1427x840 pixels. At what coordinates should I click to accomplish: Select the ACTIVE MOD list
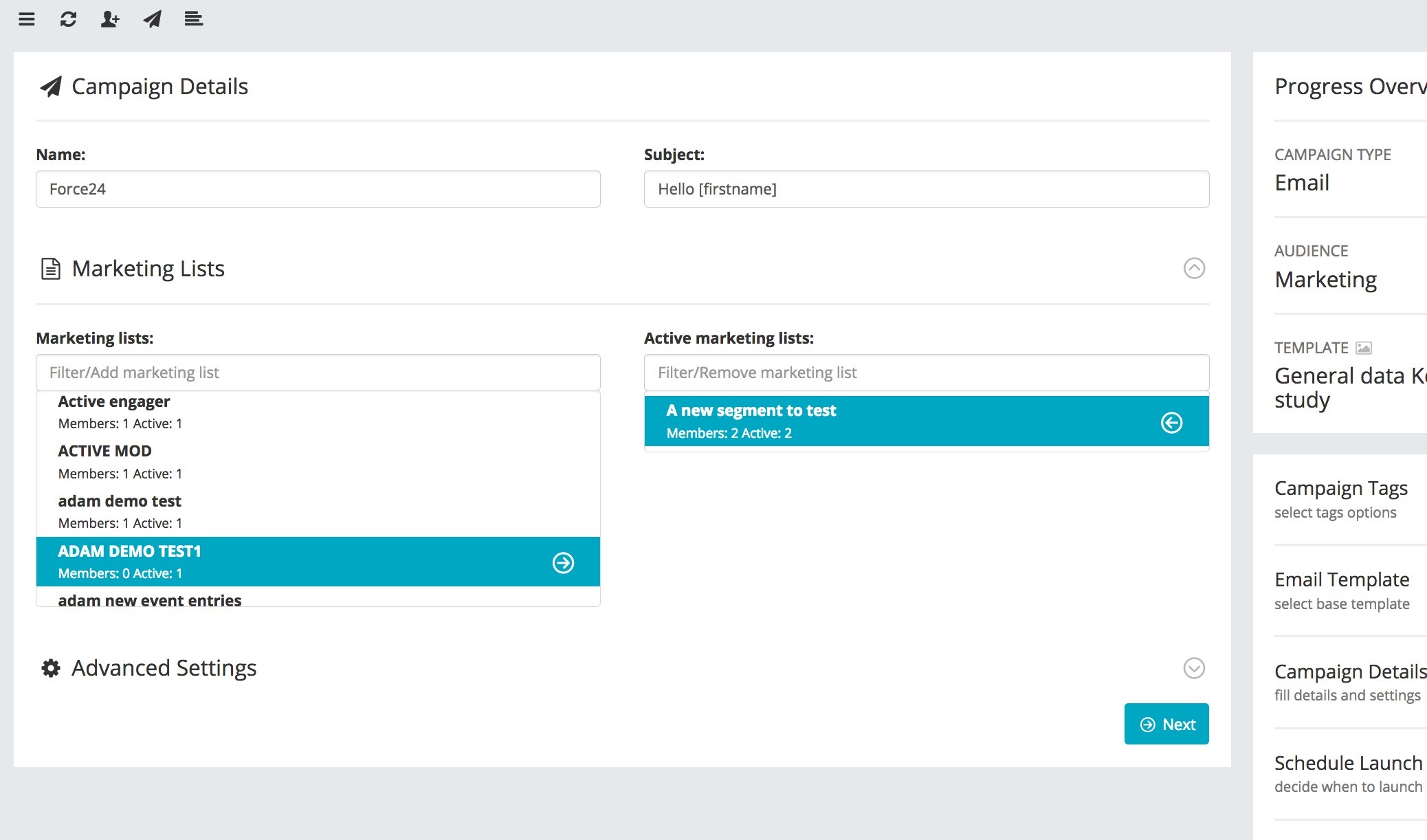point(318,462)
